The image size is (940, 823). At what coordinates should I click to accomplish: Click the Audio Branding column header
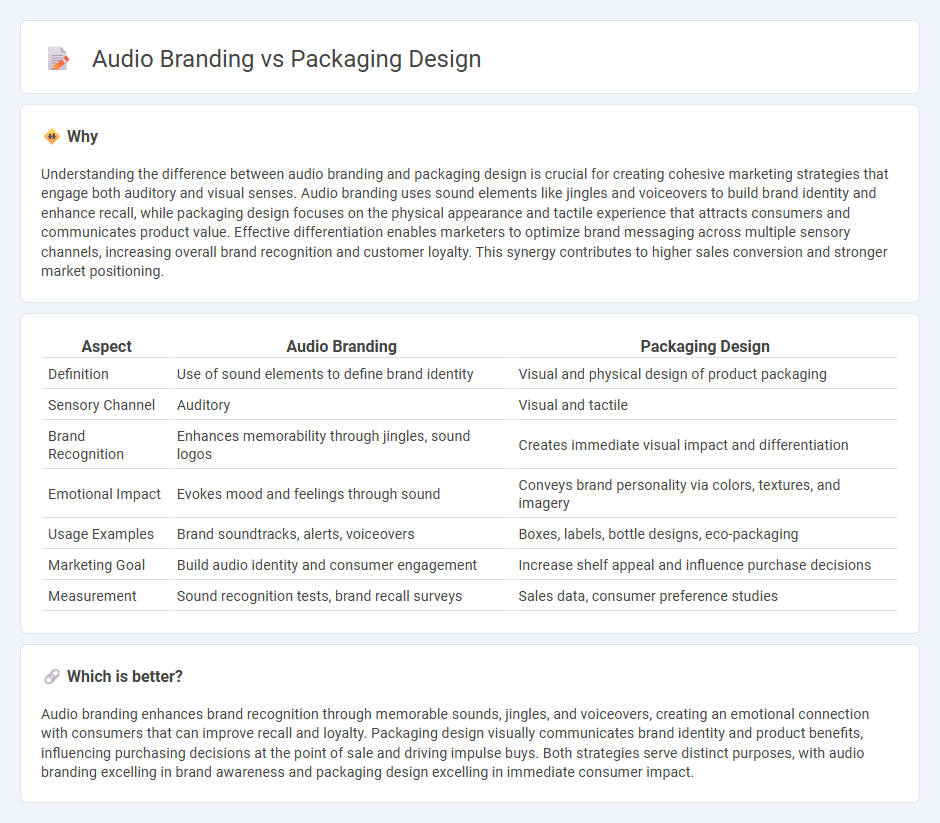coord(342,346)
